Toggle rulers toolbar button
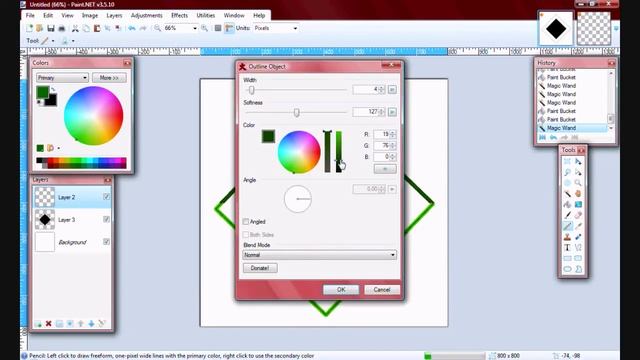Screen dimensions: 640x360 (229, 28)
